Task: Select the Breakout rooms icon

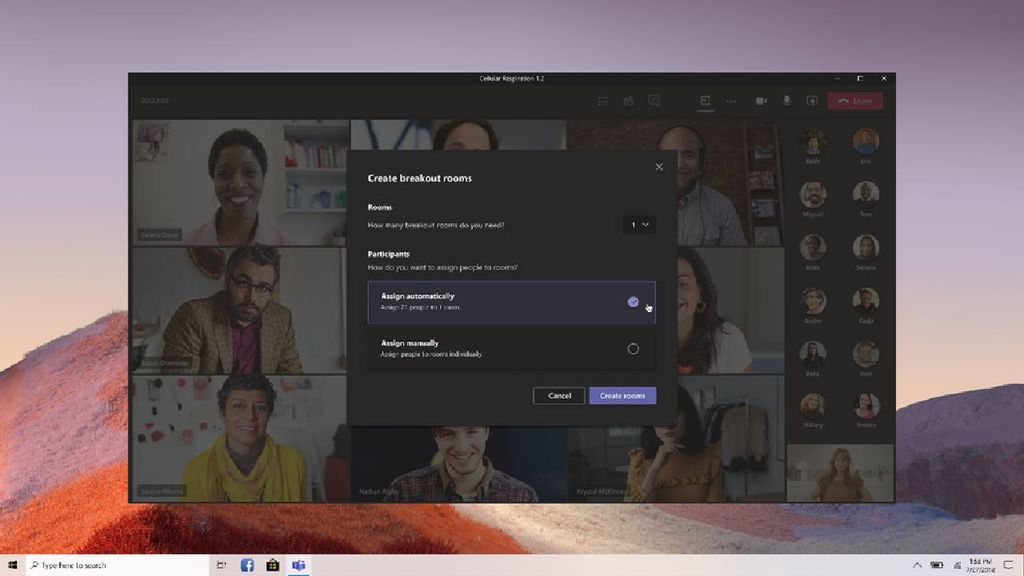Action: 705,100
